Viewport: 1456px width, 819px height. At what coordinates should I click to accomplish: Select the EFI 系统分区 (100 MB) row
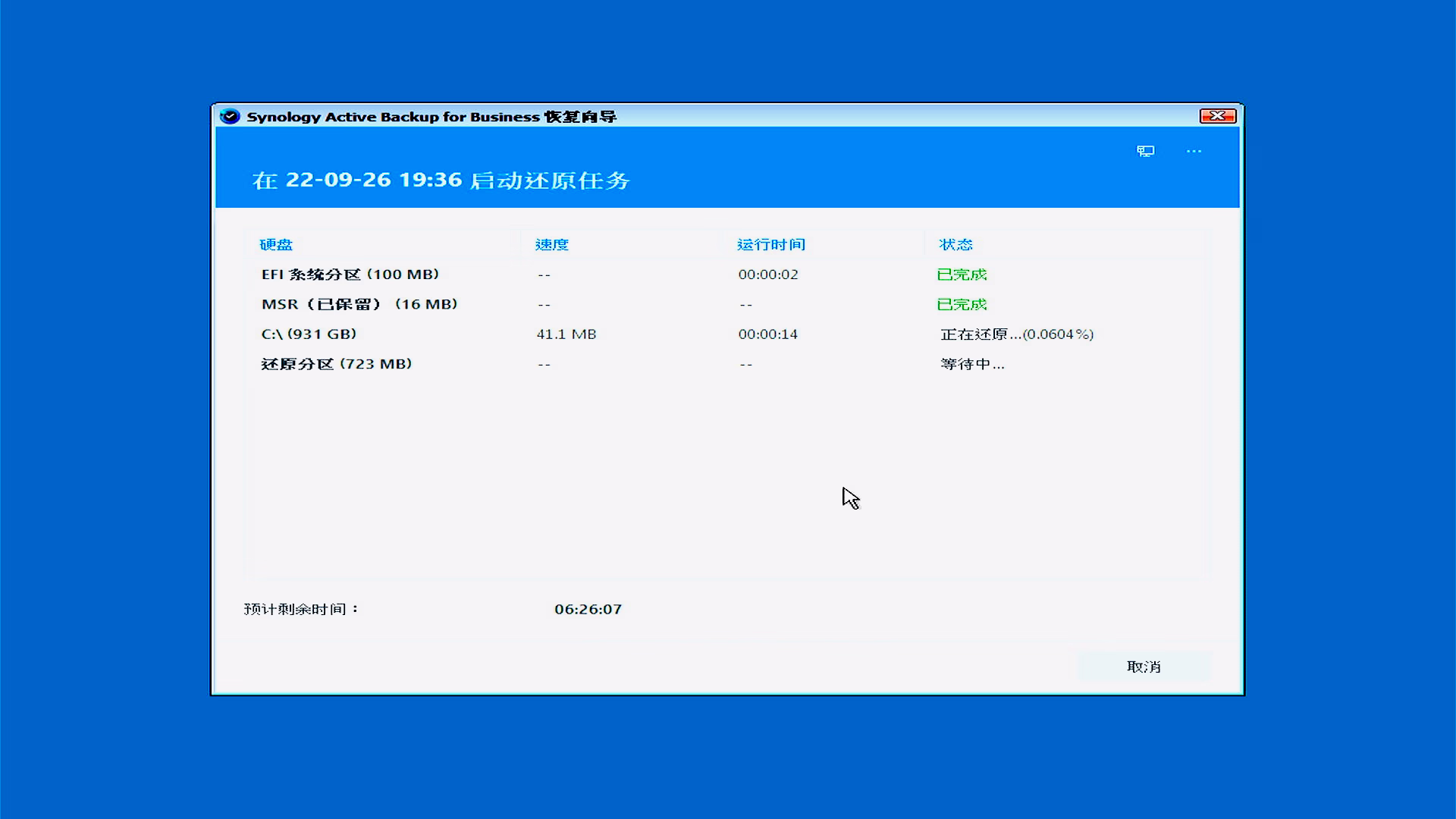point(350,275)
